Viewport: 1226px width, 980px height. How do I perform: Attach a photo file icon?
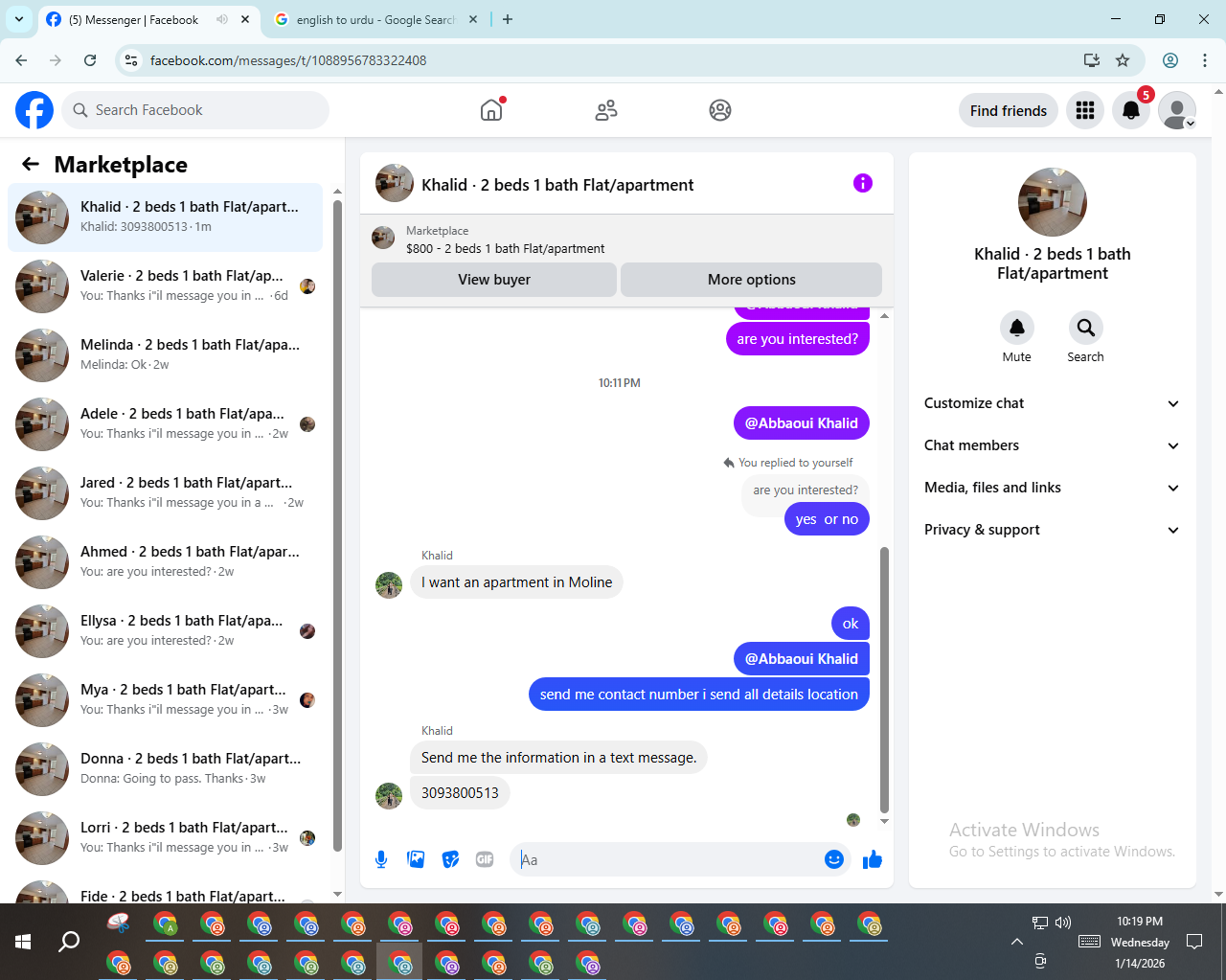[416, 859]
